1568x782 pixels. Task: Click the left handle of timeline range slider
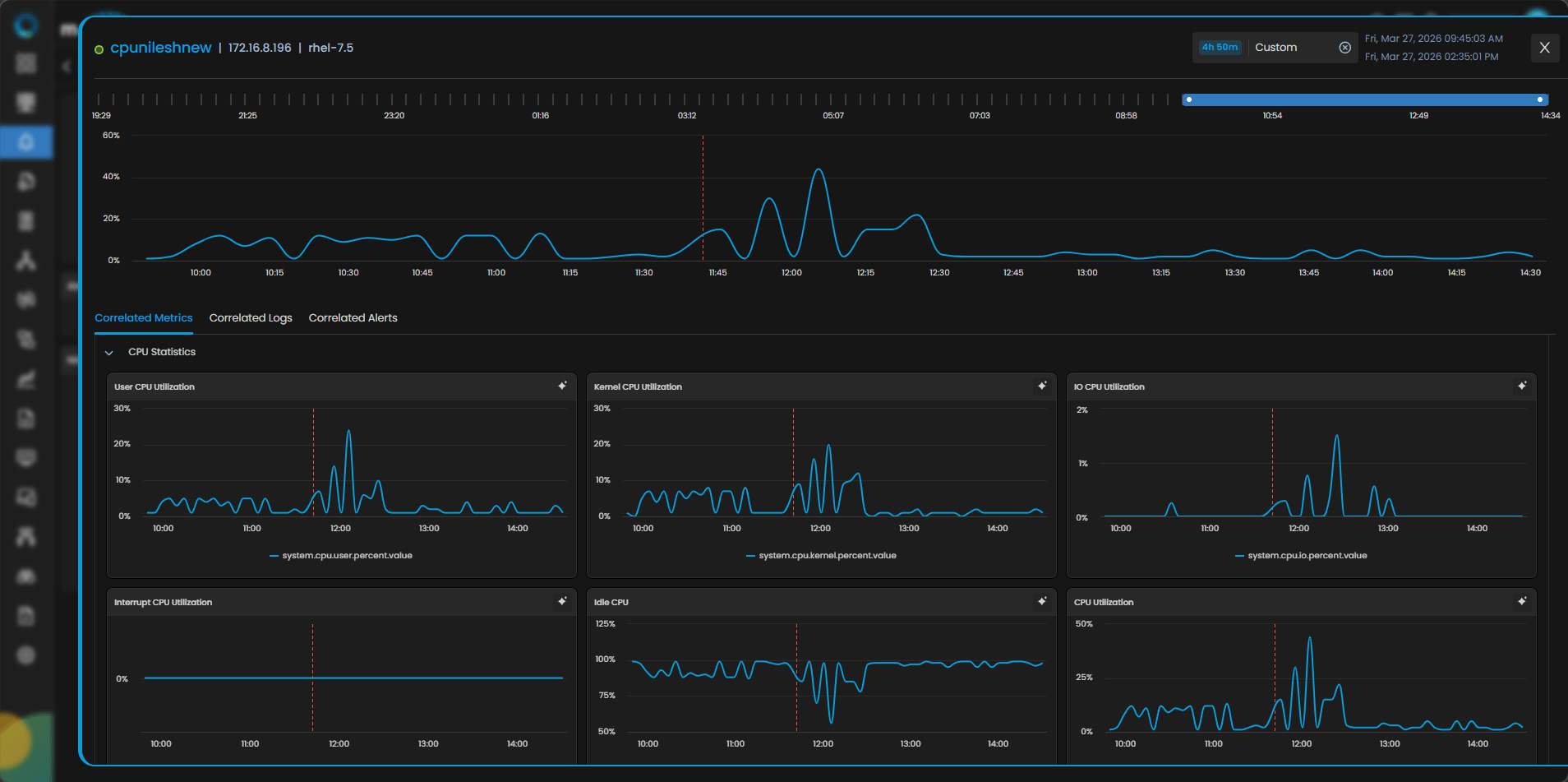pyautogui.click(x=1188, y=99)
